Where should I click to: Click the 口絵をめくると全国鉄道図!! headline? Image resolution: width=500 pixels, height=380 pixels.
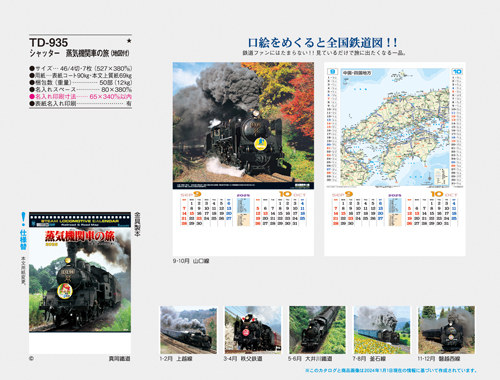[x=322, y=42]
